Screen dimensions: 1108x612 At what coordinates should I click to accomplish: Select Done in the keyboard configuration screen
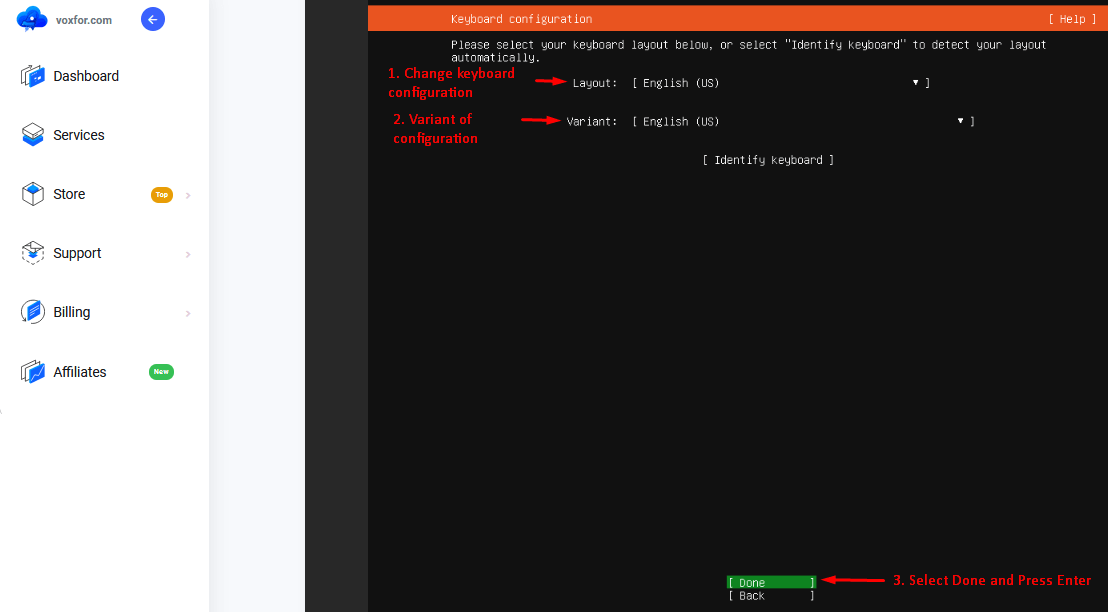[x=770, y=582]
